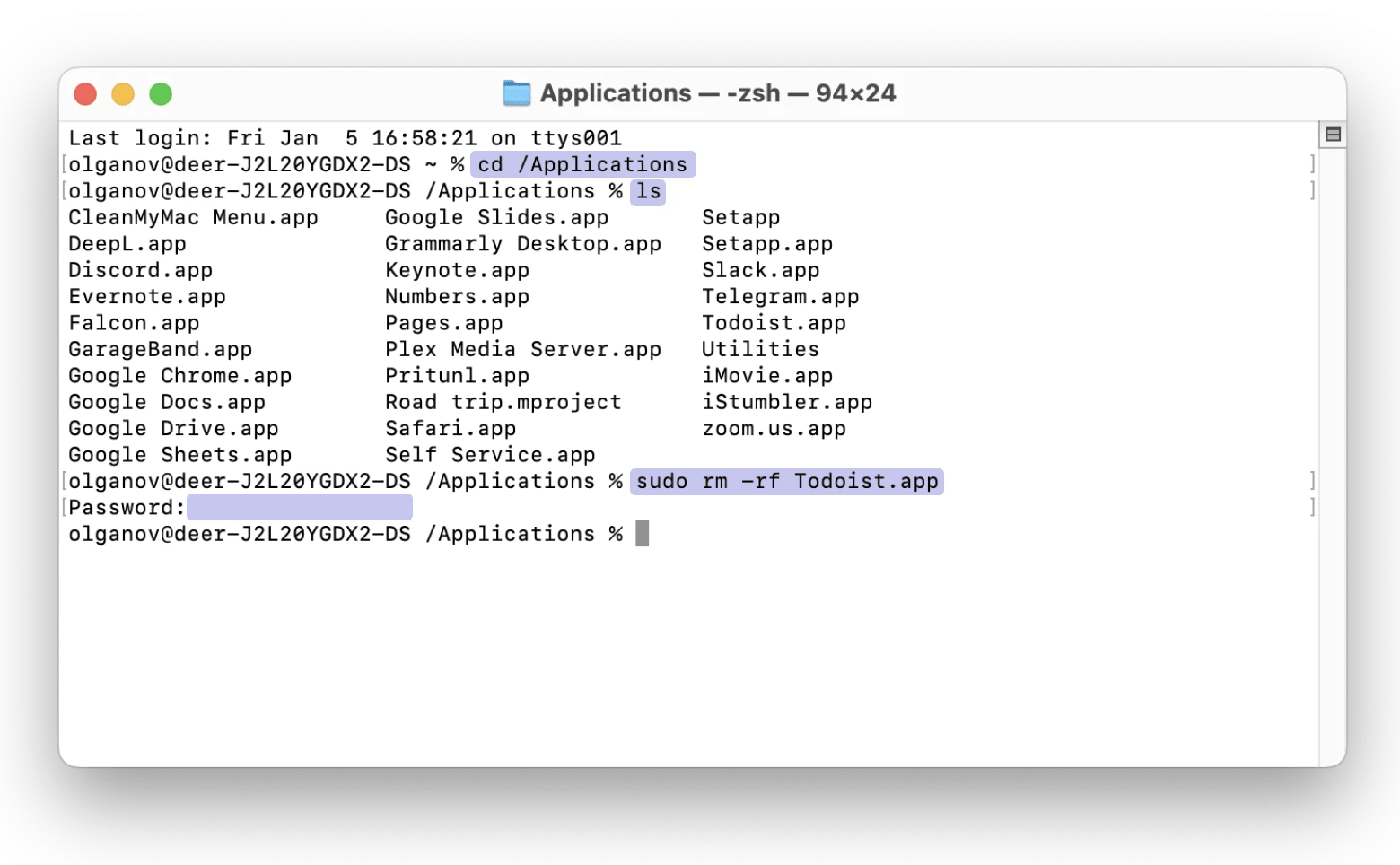The width and height of the screenshot is (1400, 865).
Task: Click the red close traffic light
Action: coord(85,92)
